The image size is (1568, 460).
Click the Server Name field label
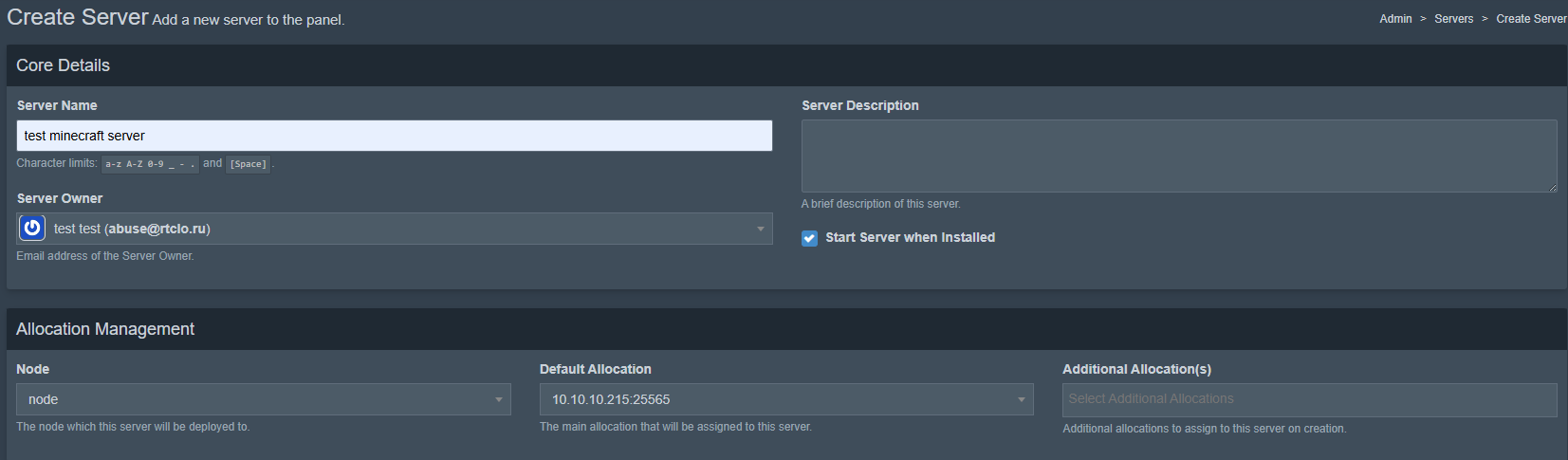[57, 105]
